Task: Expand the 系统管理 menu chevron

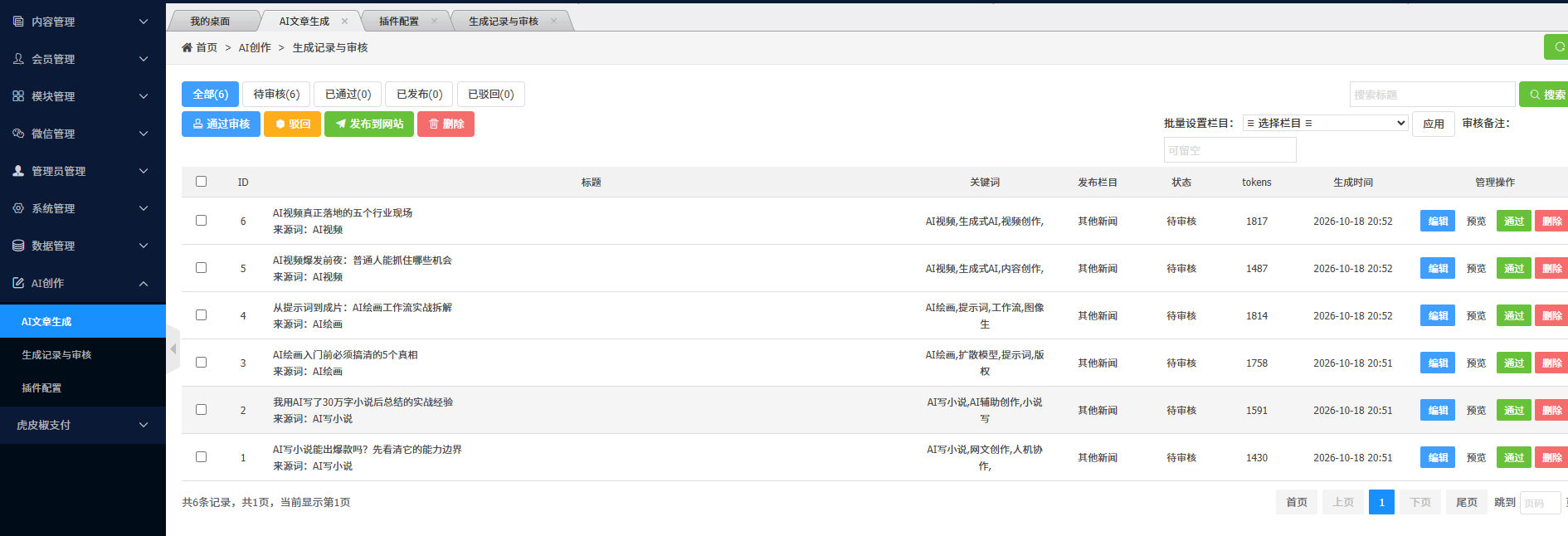Action: pos(144,208)
